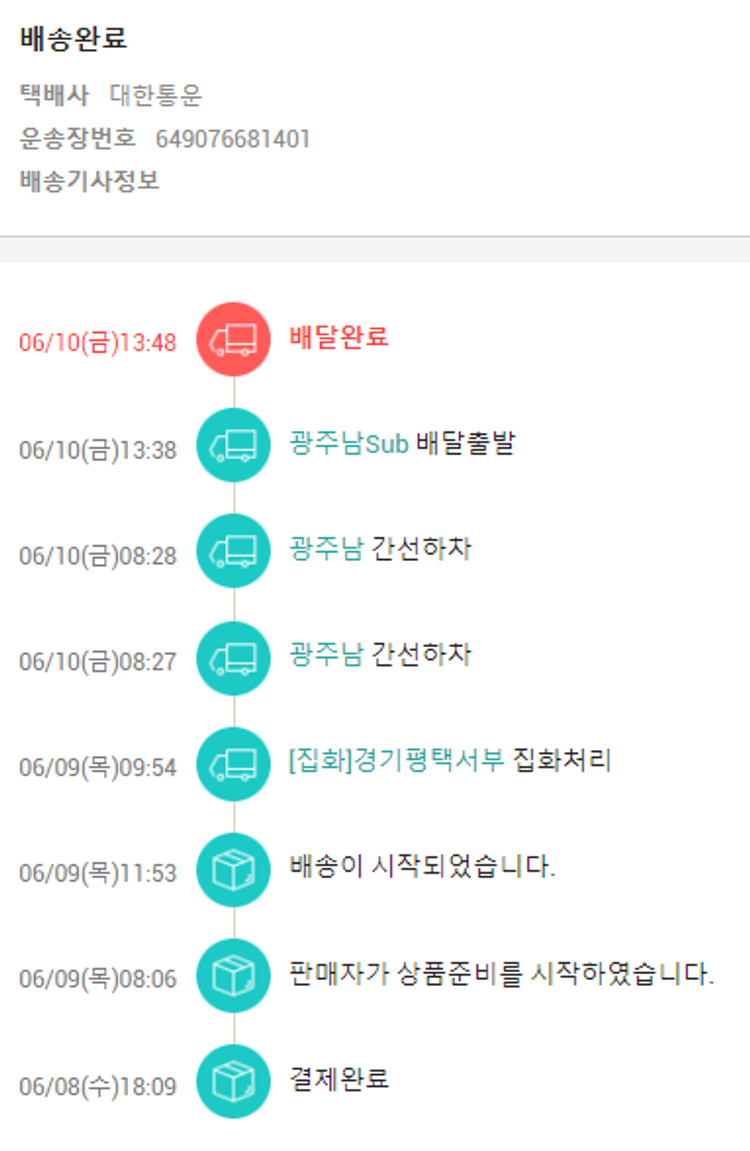Click the 06/09(목)09:54 timestamp

click(x=97, y=768)
